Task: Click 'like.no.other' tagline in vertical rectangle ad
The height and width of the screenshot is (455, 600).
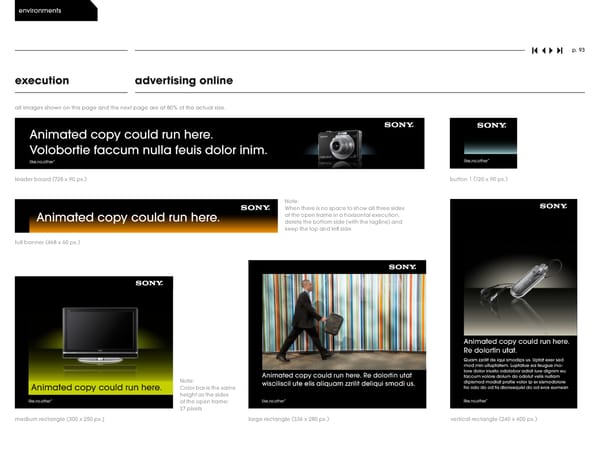Action: tap(476, 401)
